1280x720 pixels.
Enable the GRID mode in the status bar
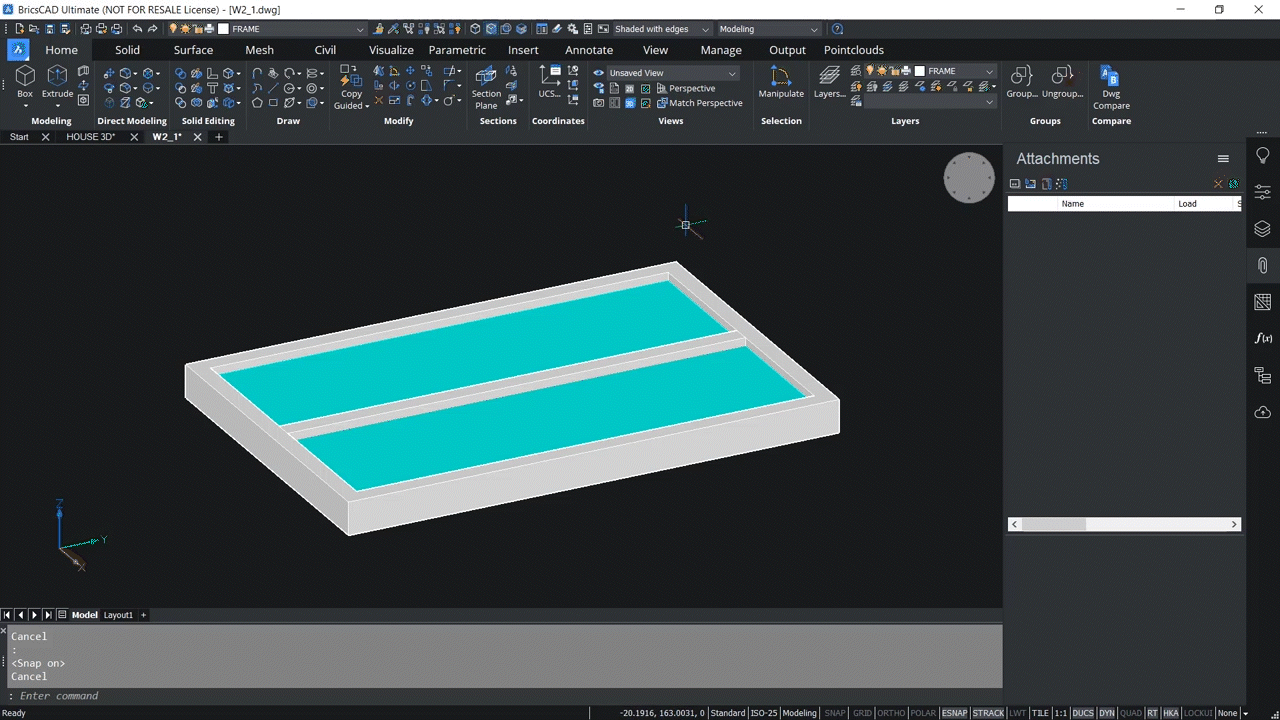click(861, 712)
